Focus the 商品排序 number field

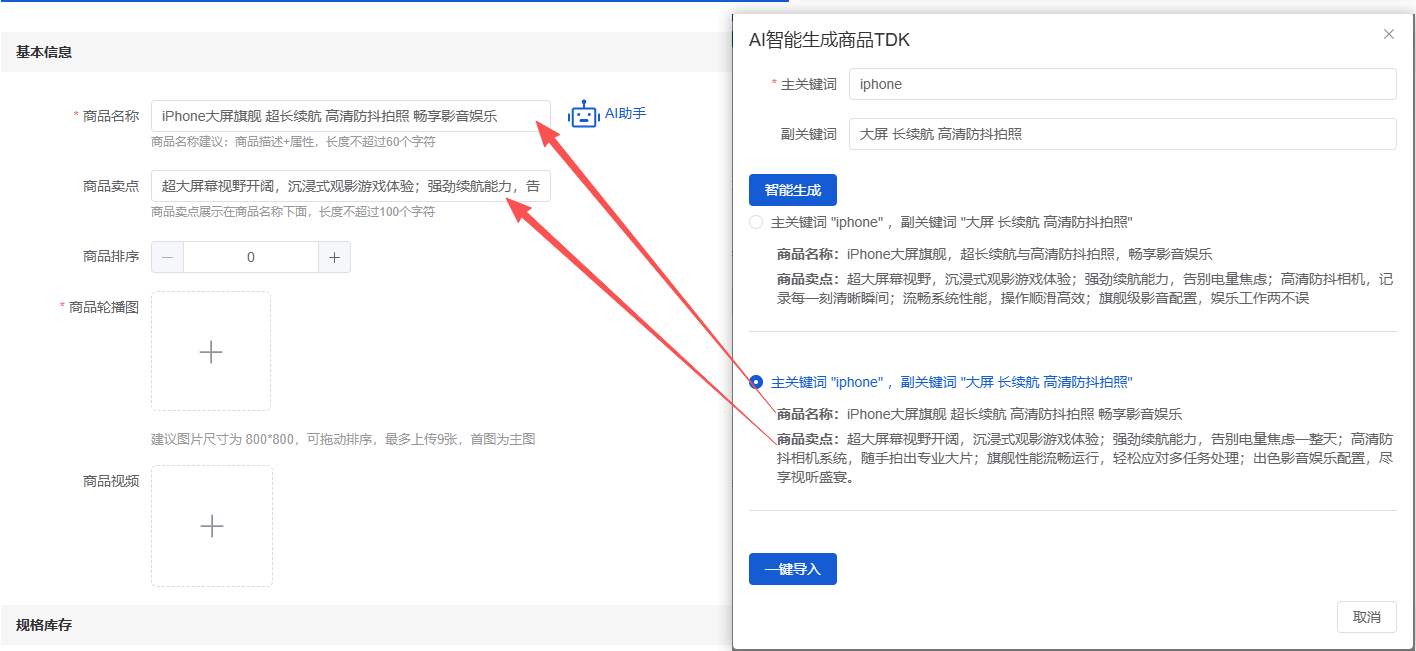251,257
